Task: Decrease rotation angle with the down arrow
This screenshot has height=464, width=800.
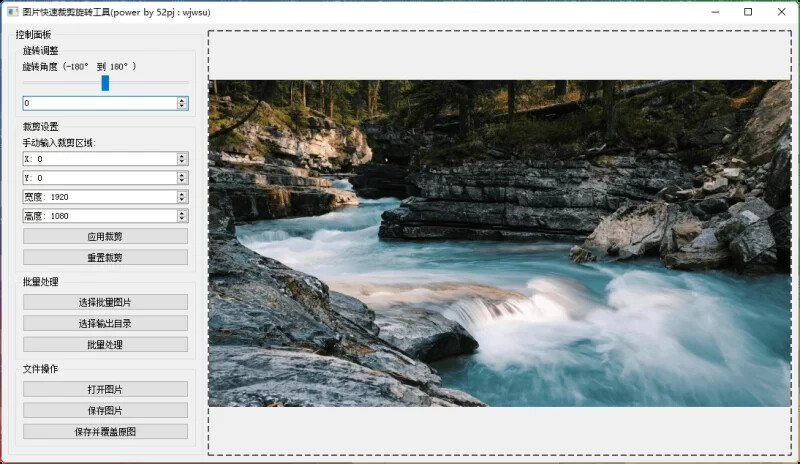Action: [182, 106]
